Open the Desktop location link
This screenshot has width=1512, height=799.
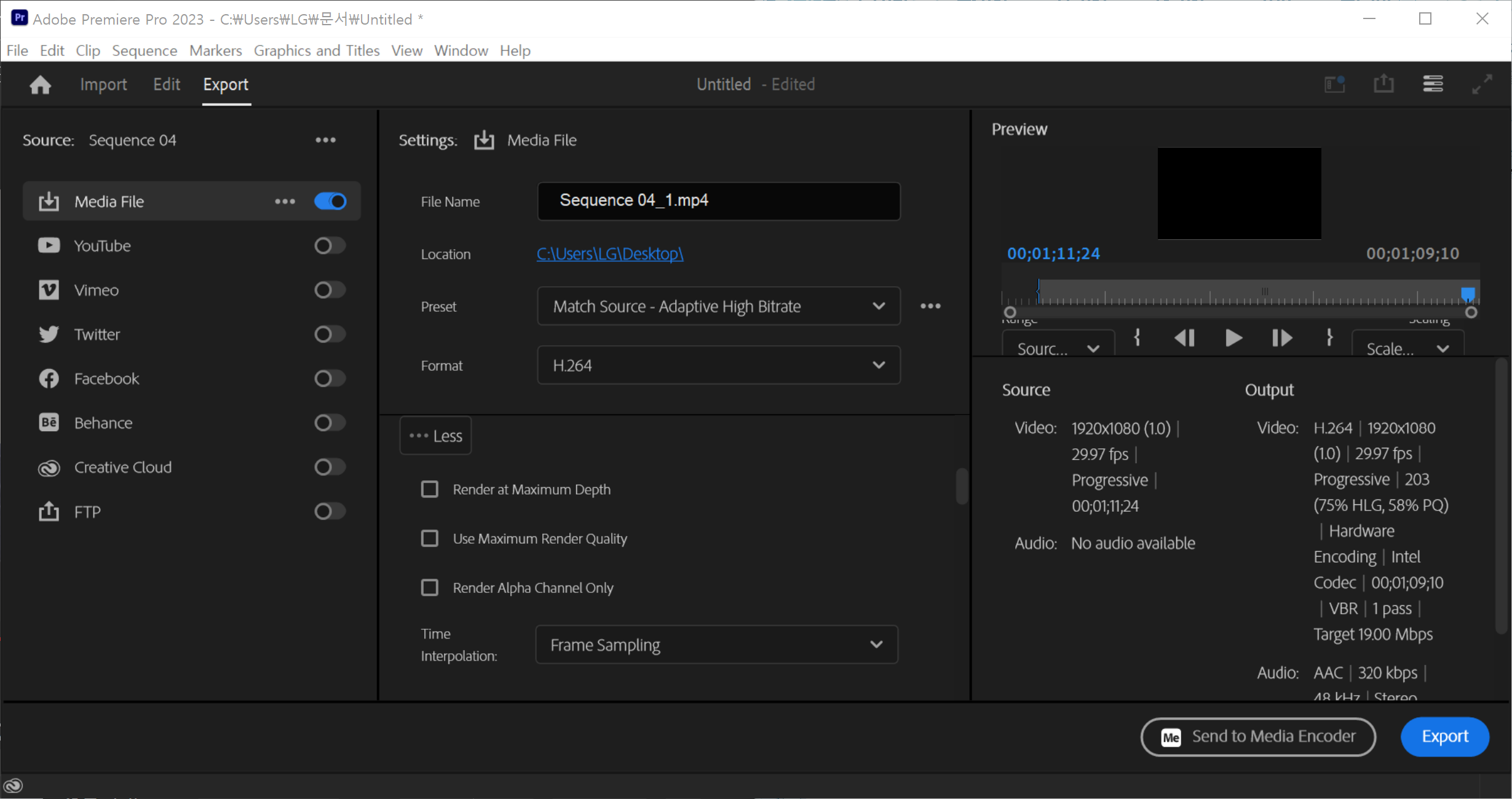(x=609, y=253)
